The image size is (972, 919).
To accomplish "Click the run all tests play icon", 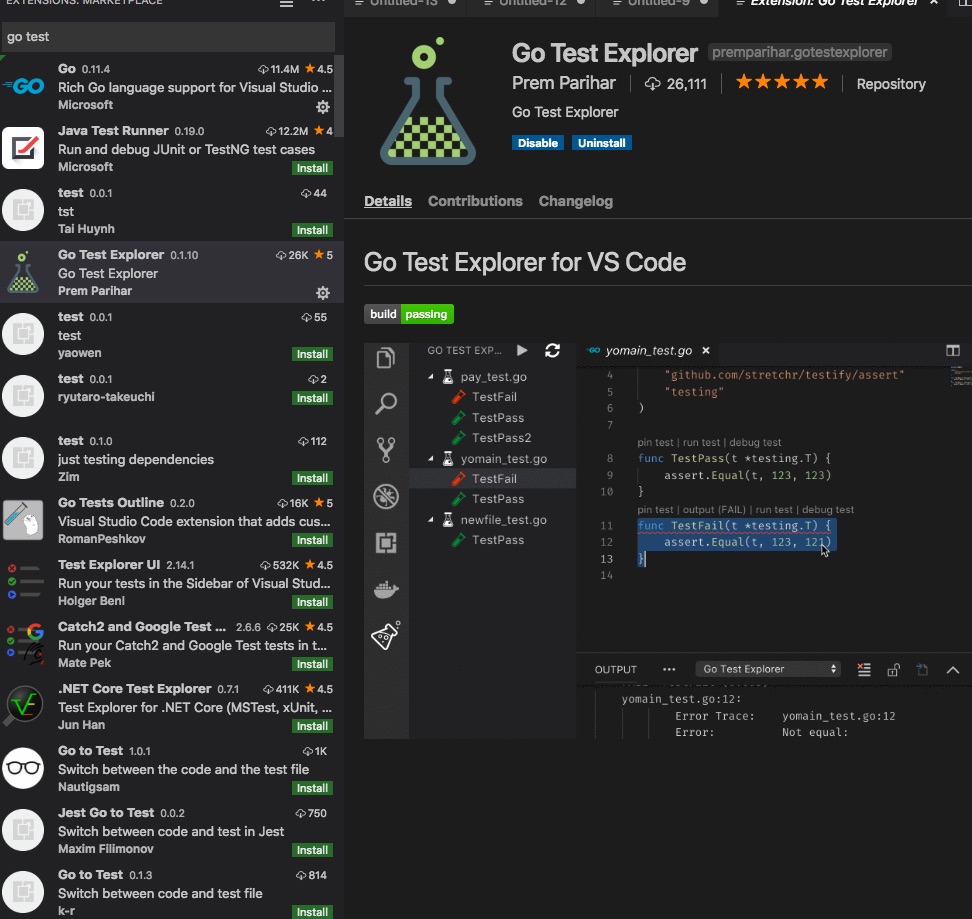I will click(522, 350).
